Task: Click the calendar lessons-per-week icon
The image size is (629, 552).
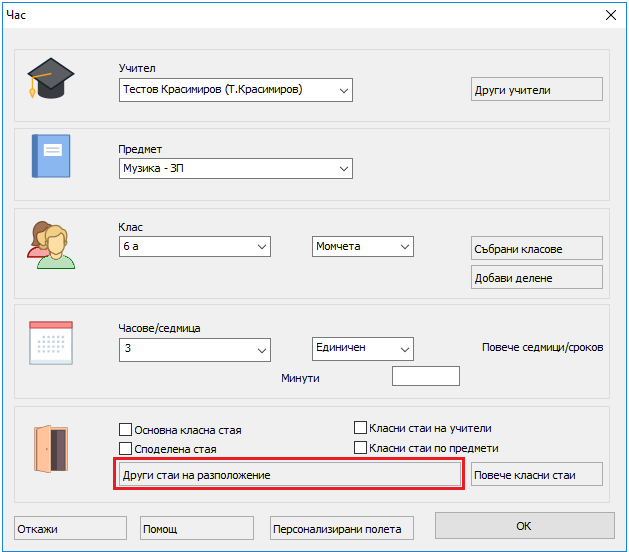Action: coord(51,343)
